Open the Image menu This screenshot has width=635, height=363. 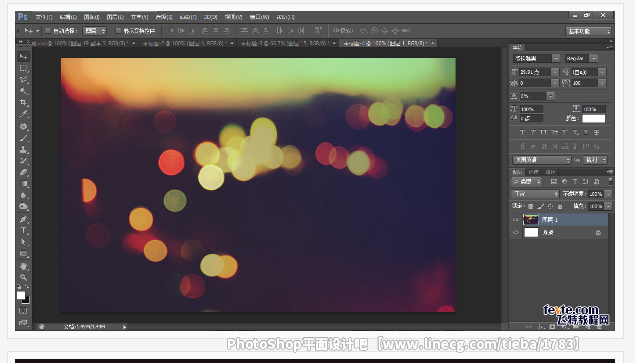click(x=92, y=17)
